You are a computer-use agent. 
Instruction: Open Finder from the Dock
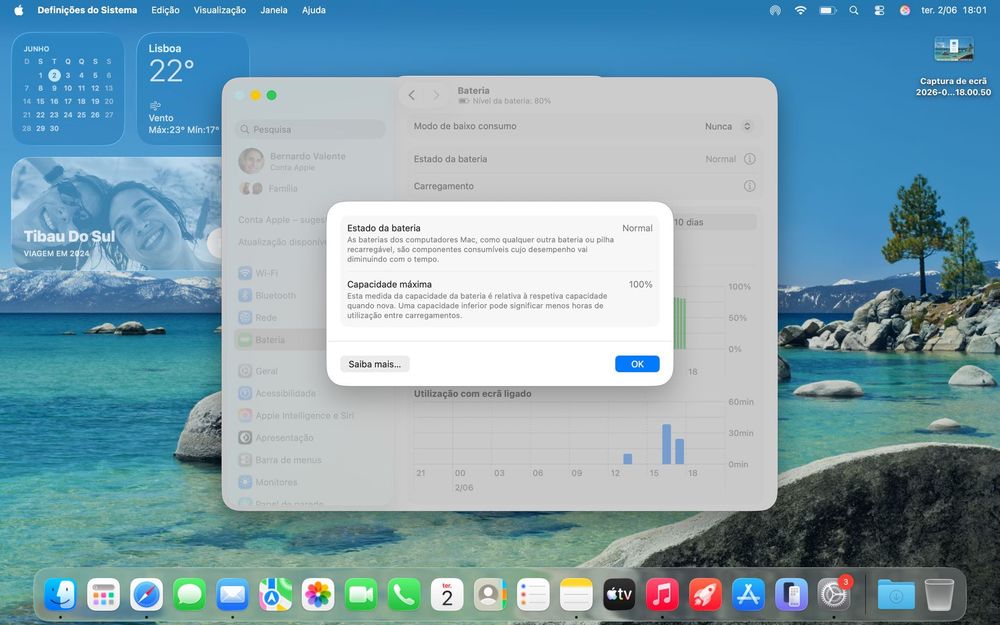(61, 595)
